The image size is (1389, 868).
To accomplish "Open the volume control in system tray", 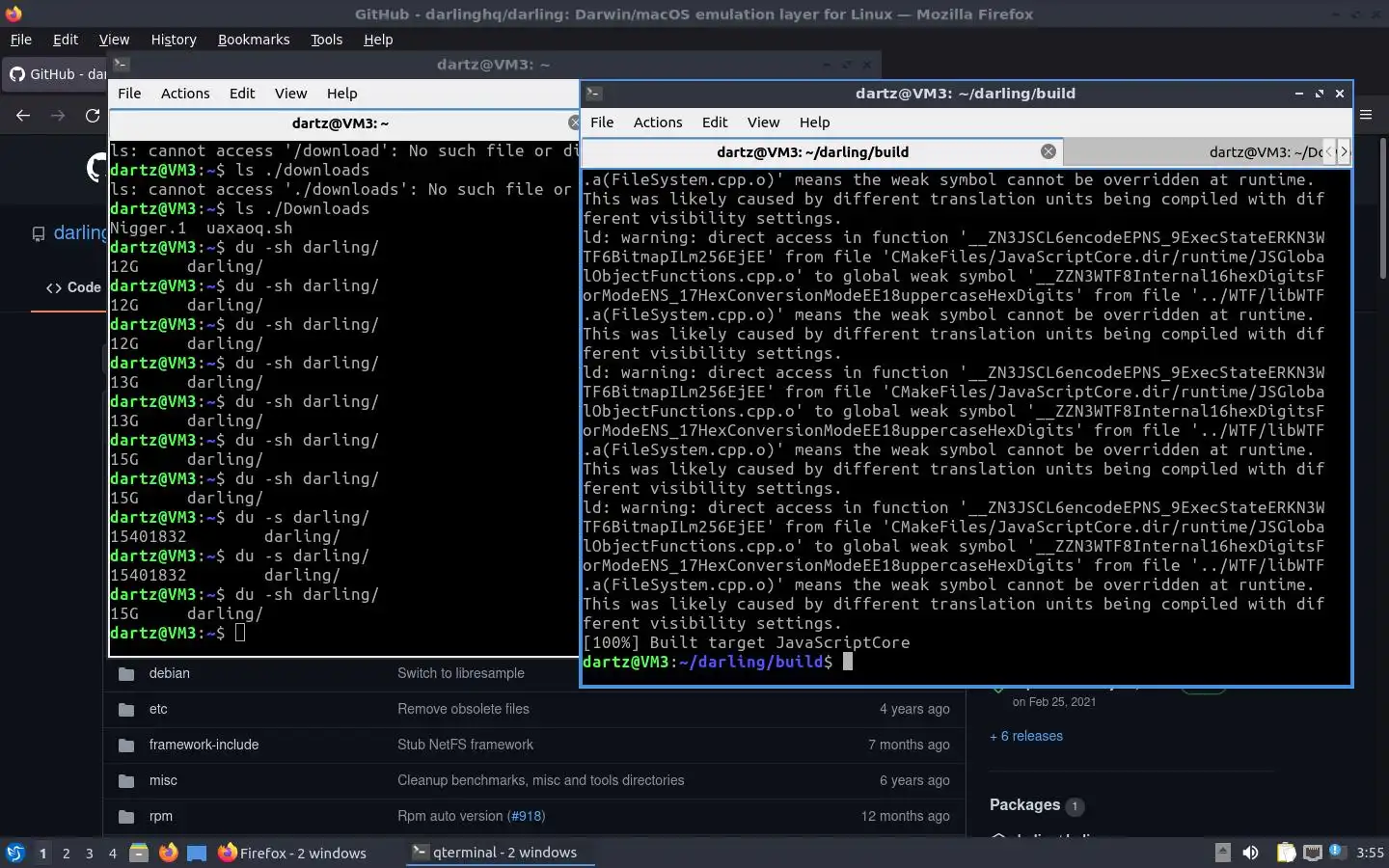I will [x=1250, y=853].
